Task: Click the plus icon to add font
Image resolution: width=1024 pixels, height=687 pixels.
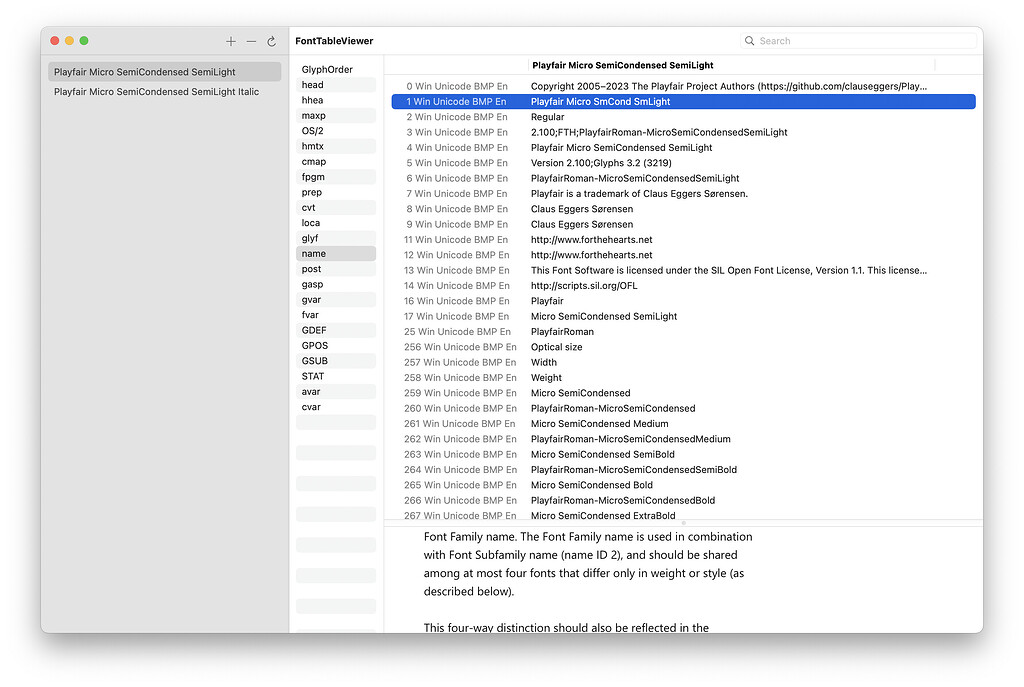Action: (x=231, y=41)
